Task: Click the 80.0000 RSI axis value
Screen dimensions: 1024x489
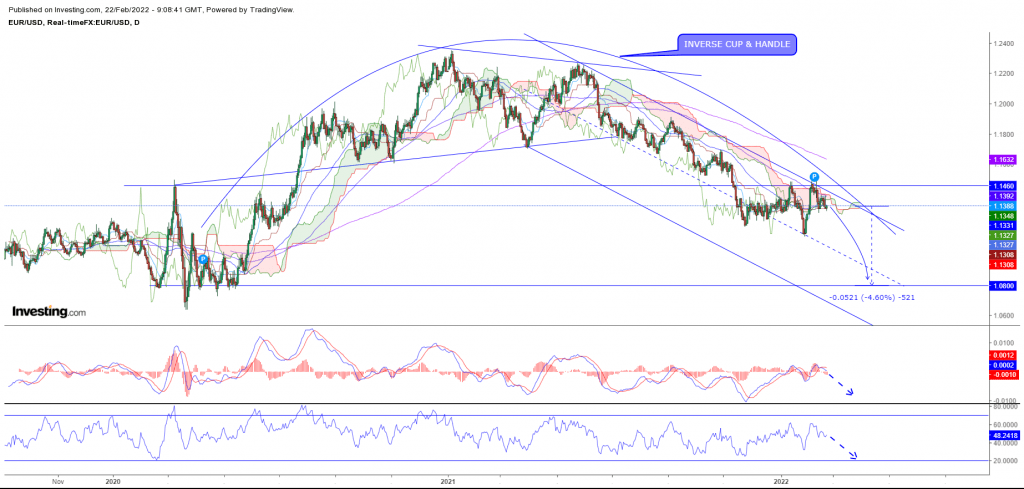Action: (1004, 406)
